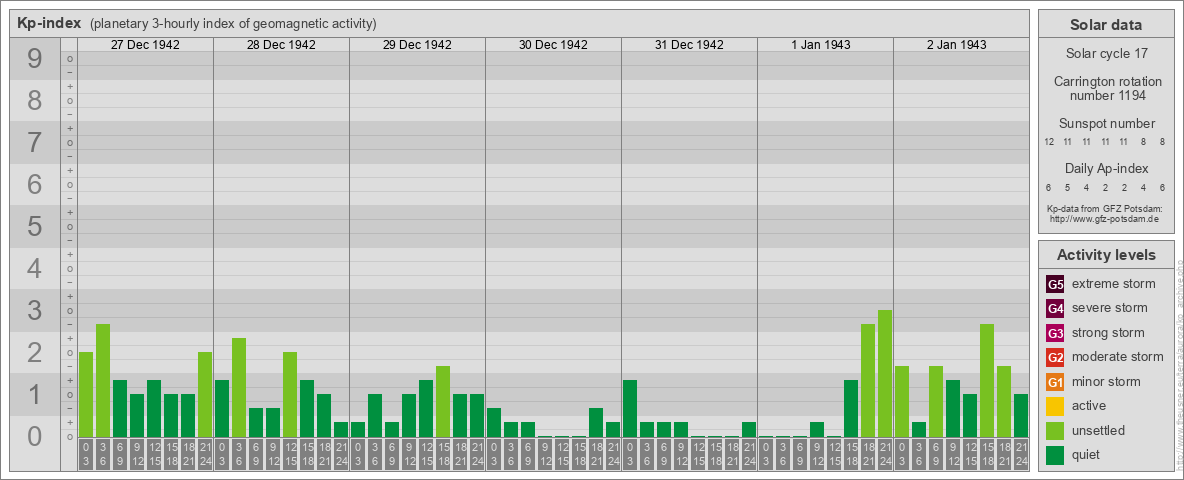Click the 'Solar cycle 17' text
Image resolution: width=1184 pixels, height=480 pixels.
(1106, 54)
